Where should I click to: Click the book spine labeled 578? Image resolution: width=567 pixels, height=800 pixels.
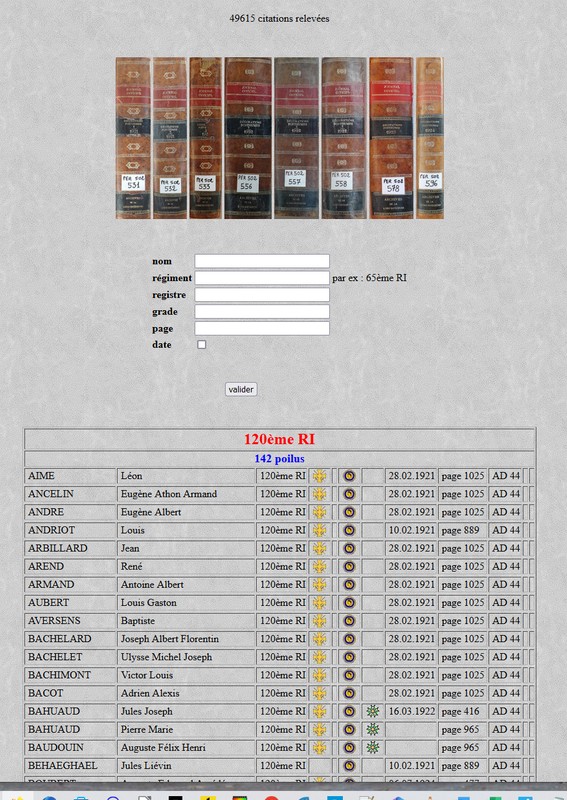[391, 138]
